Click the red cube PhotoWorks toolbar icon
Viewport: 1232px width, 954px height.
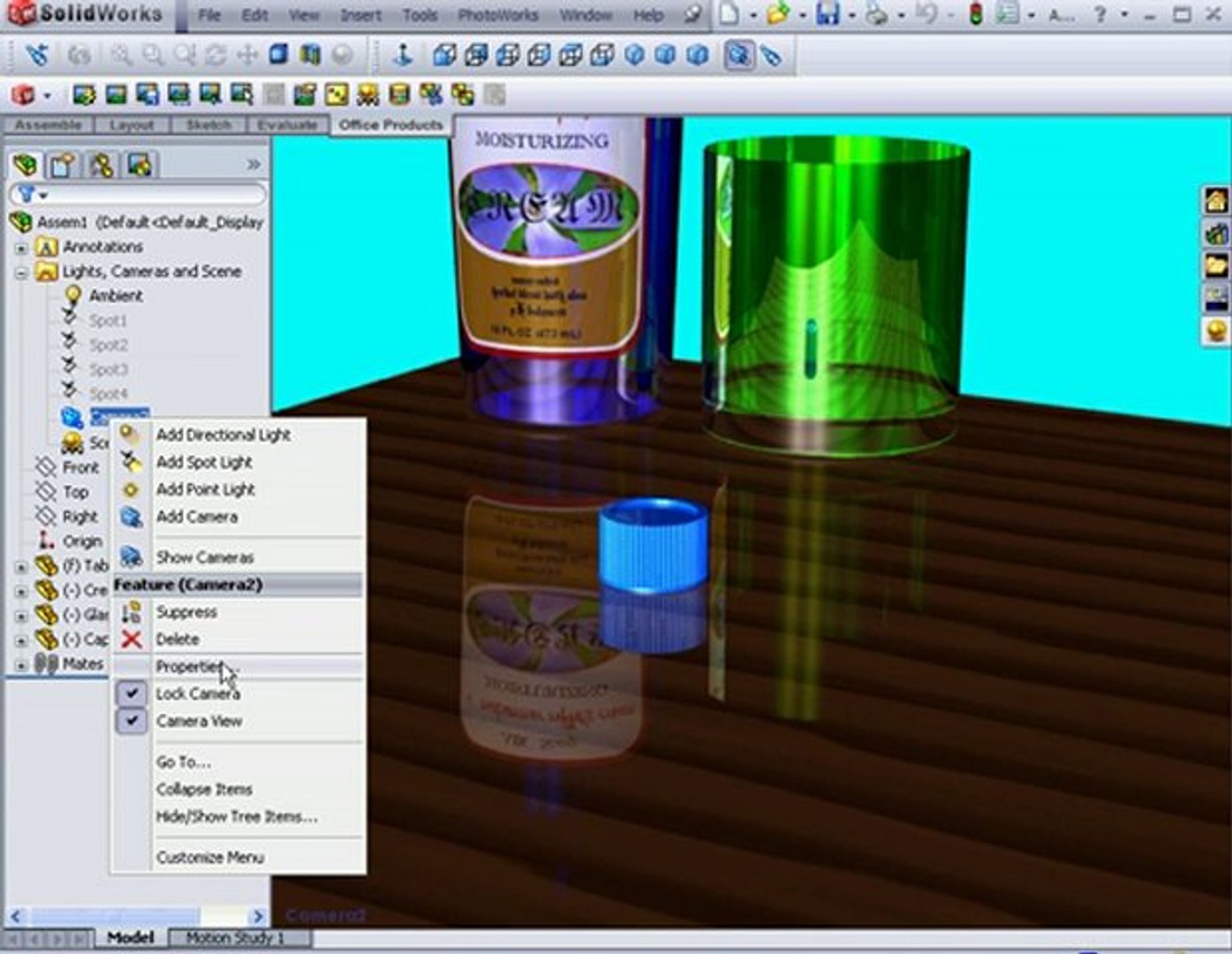tap(23, 95)
